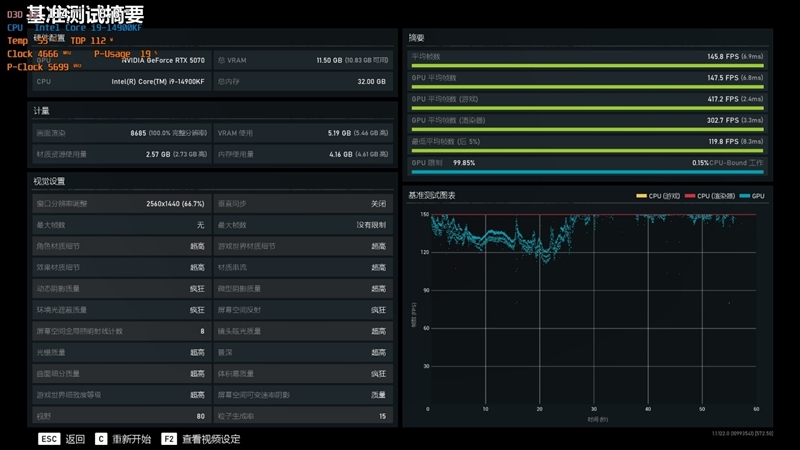Image resolution: width=800 pixels, height=450 pixels.
Task: Click the 基准测试图表 FPS graph area
Action: 592,310
